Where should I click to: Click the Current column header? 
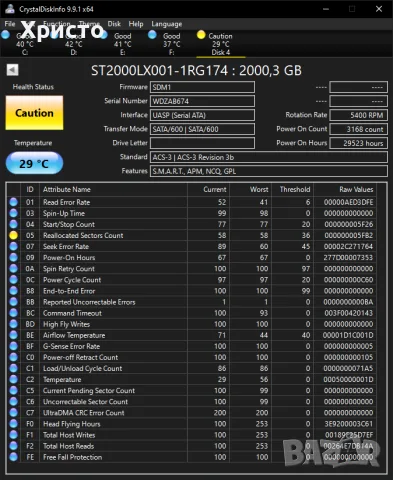pos(208,189)
